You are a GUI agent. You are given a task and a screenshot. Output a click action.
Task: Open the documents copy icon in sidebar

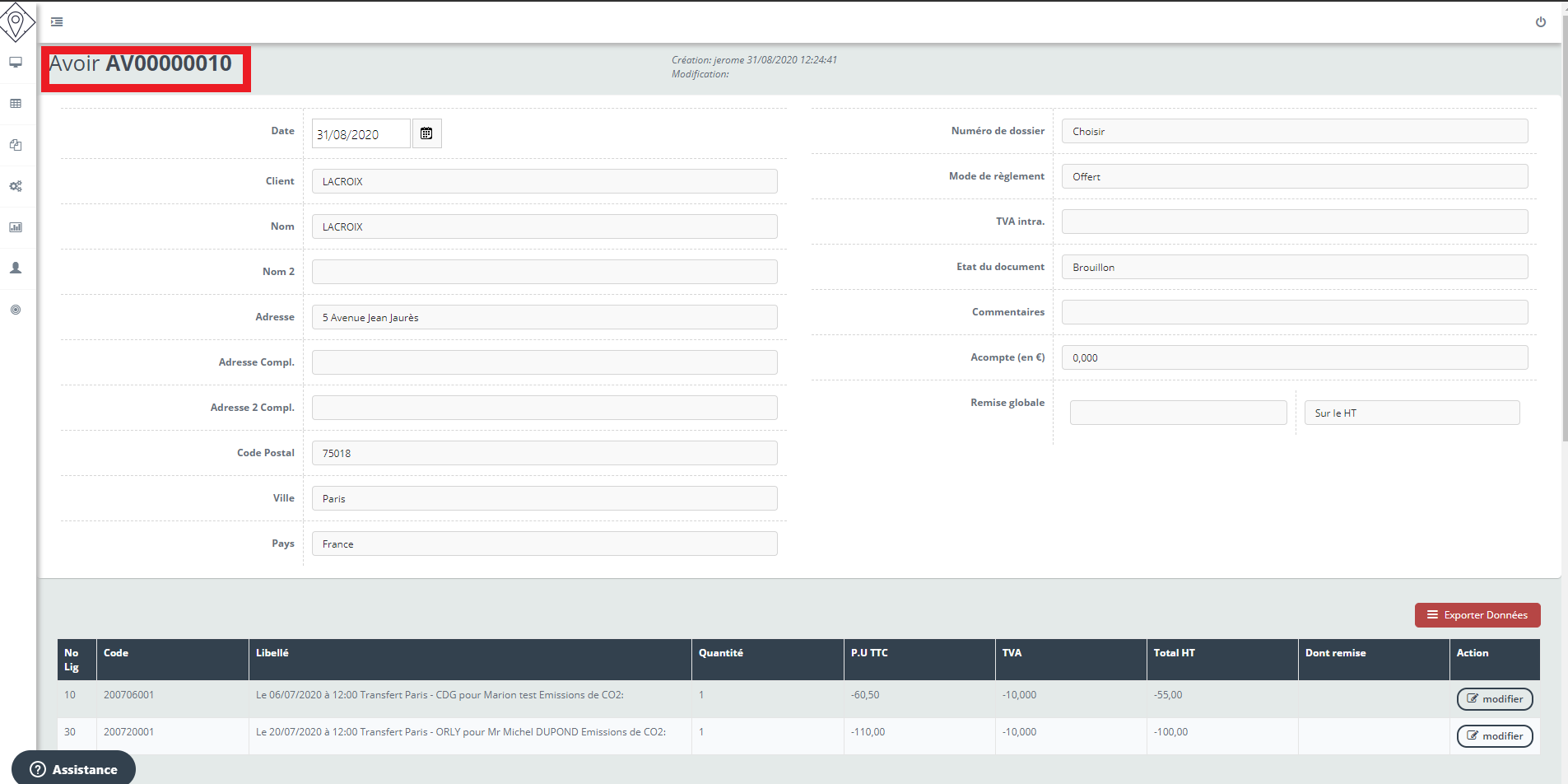(16, 145)
